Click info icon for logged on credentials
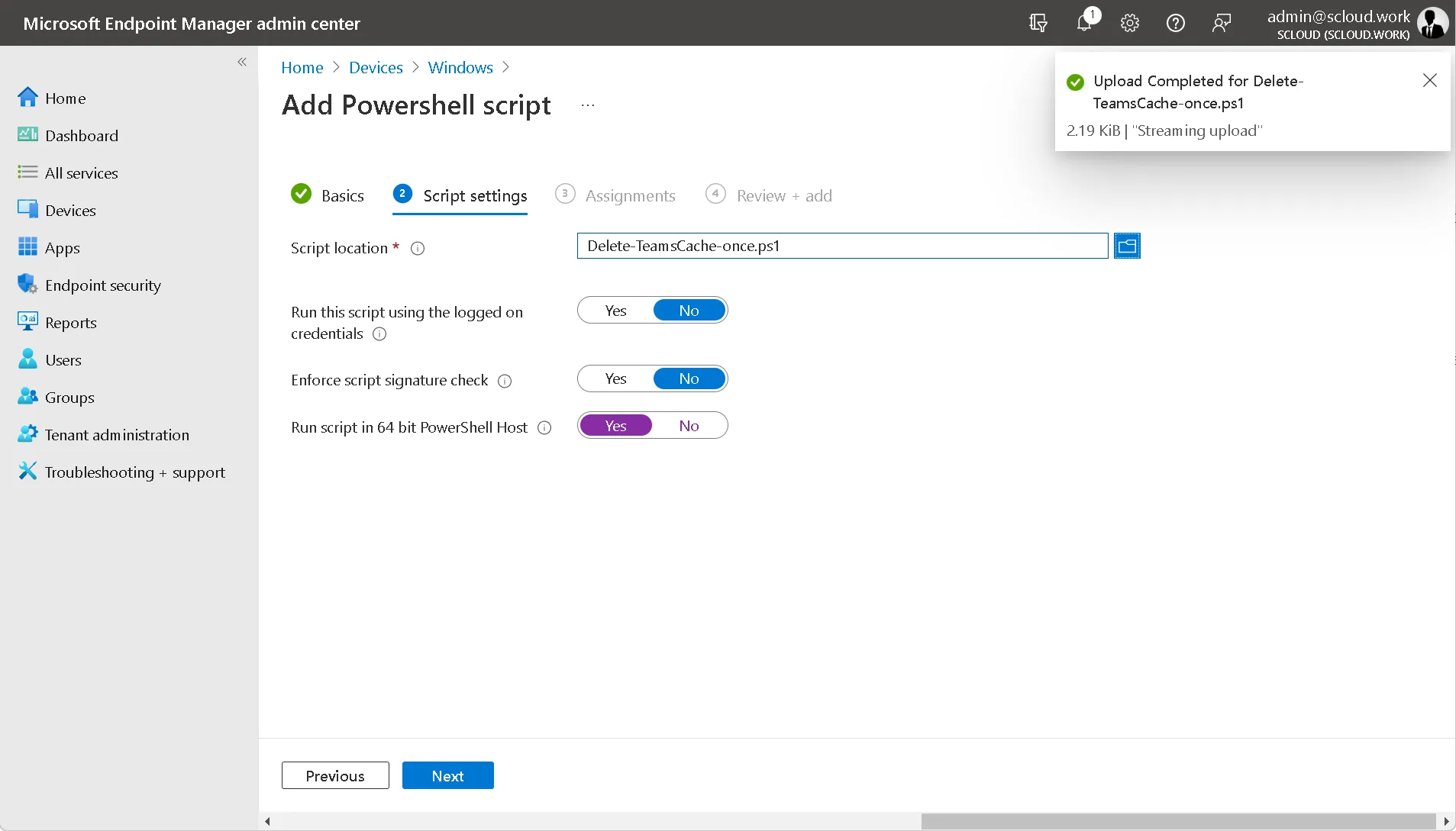The image size is (1456, 831). pyautogui.click(x=379, y=334)
